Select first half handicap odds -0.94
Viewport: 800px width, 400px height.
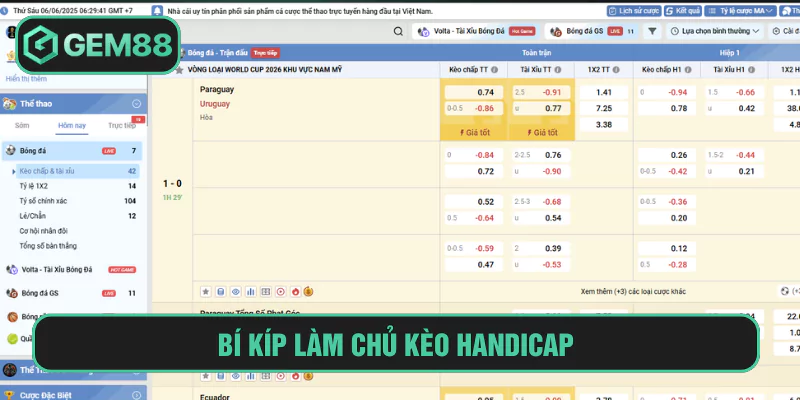point(666,92)
